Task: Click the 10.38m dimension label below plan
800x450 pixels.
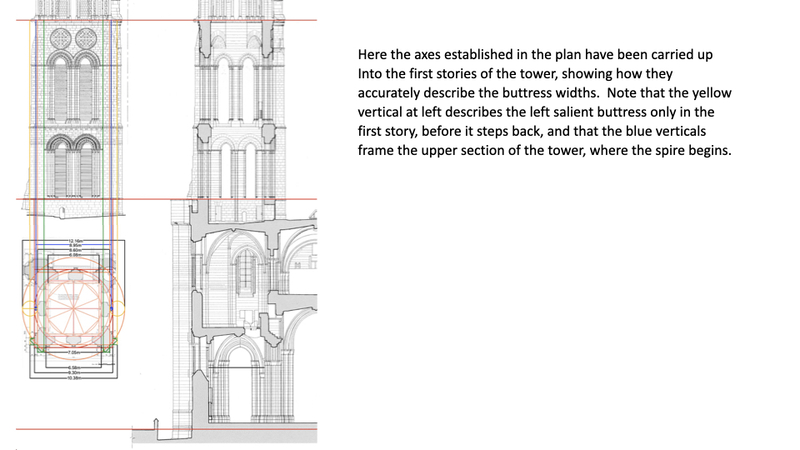Action: click(74, 378)
